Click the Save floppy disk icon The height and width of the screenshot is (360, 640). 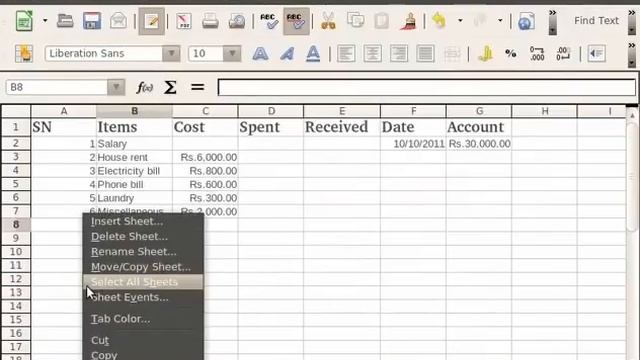click(x=92, y=20)
